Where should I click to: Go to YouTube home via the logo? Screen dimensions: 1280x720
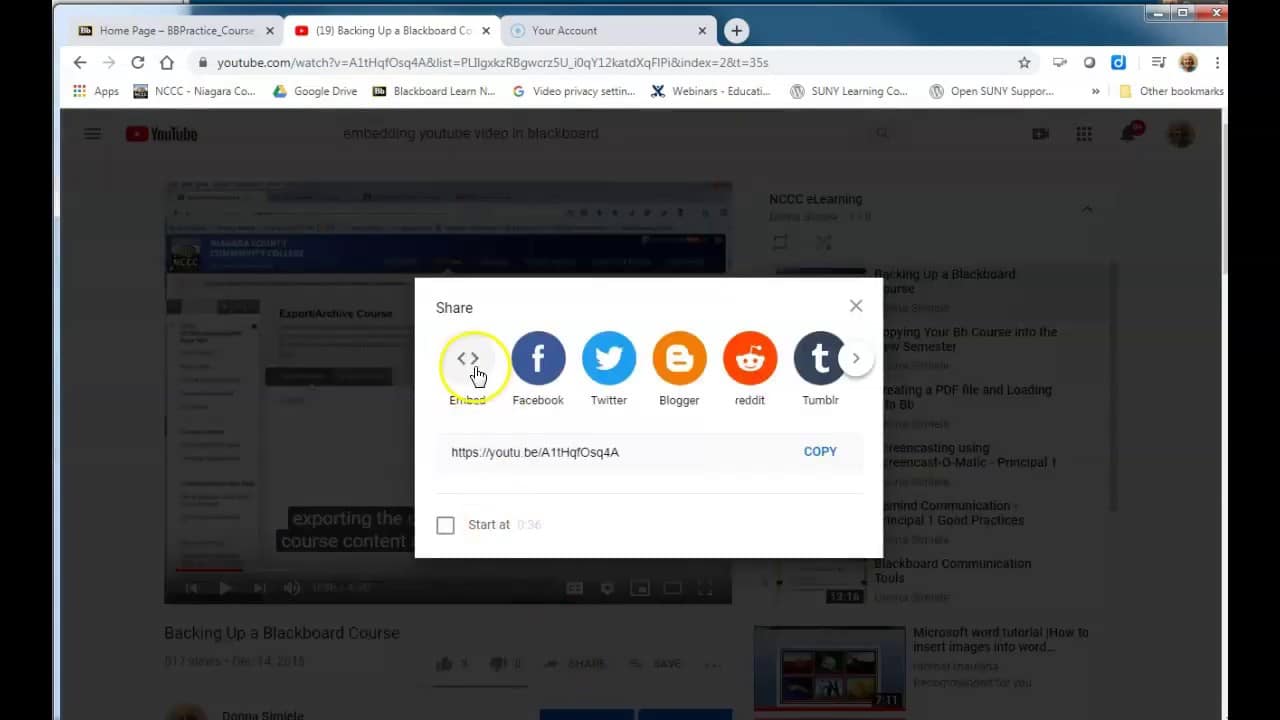[x=161, y=133]
